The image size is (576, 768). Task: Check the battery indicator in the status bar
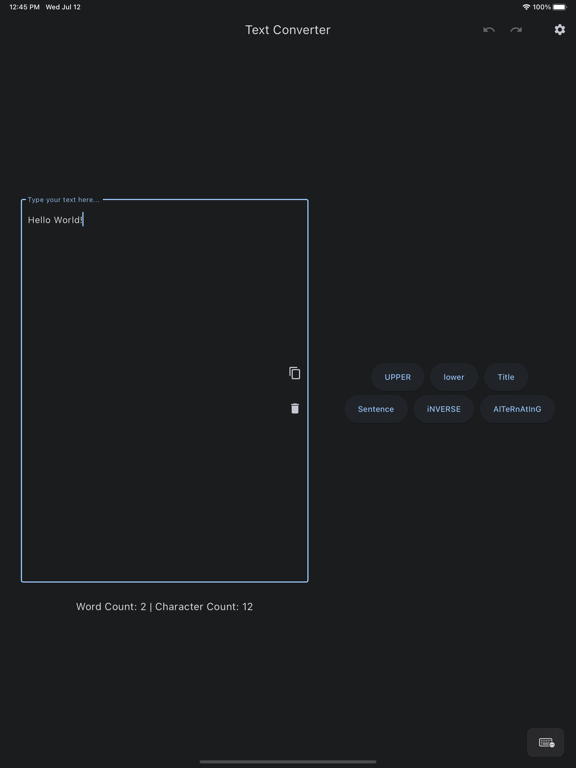pos(559,7)
